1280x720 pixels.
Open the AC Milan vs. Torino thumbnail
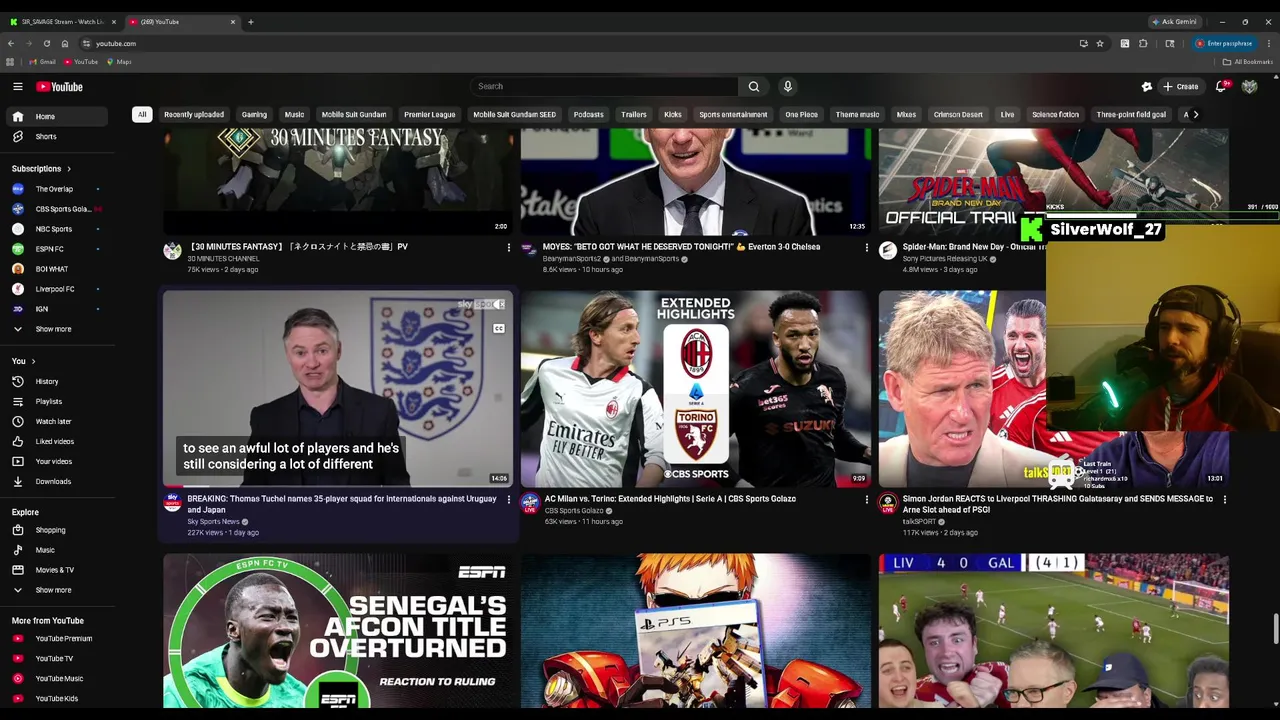(x=695, y=388)
